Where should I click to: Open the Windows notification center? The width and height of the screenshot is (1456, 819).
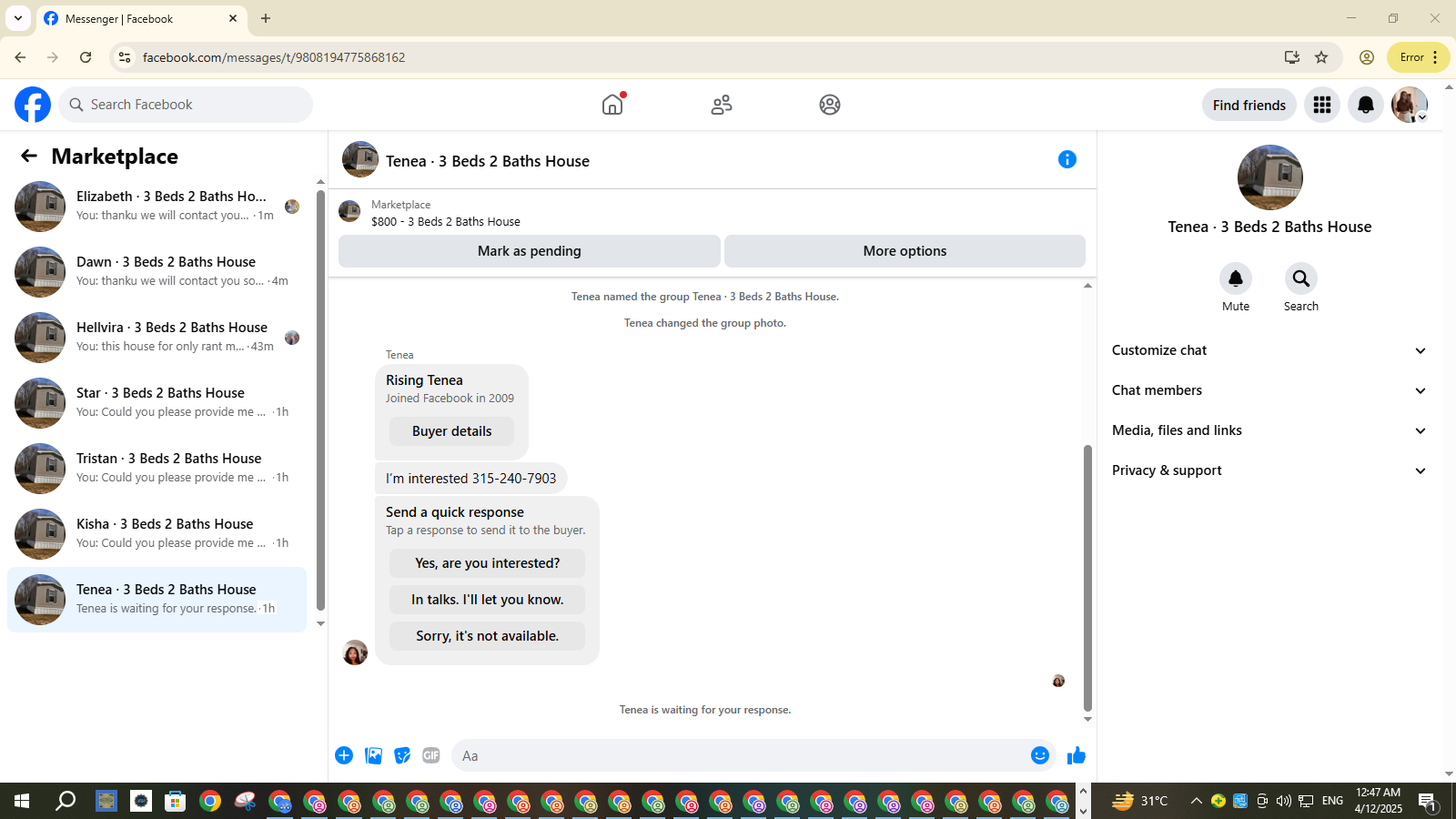(x=1428, y=801)
